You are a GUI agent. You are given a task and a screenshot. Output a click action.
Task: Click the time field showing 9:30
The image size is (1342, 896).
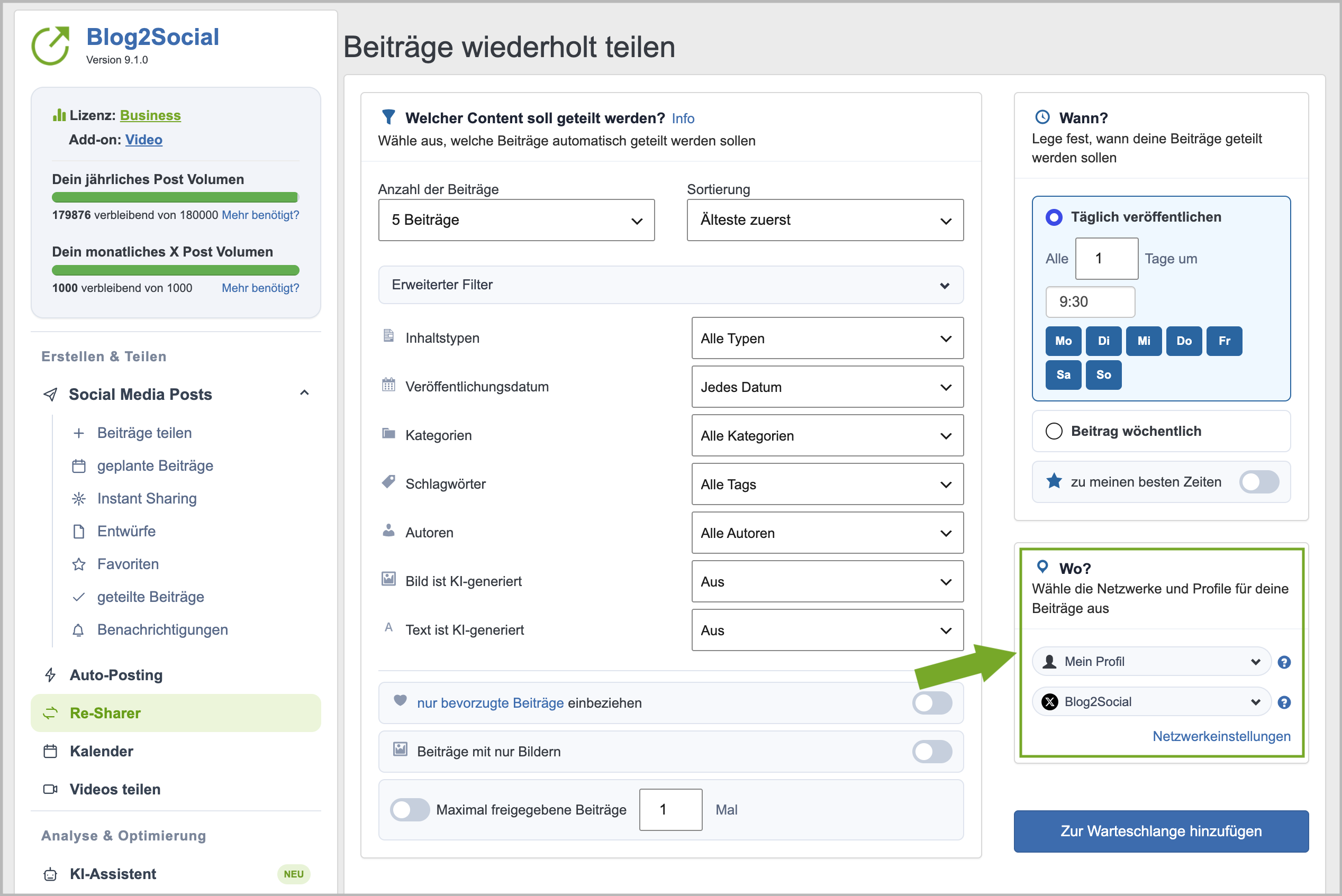click(1091, 301)
